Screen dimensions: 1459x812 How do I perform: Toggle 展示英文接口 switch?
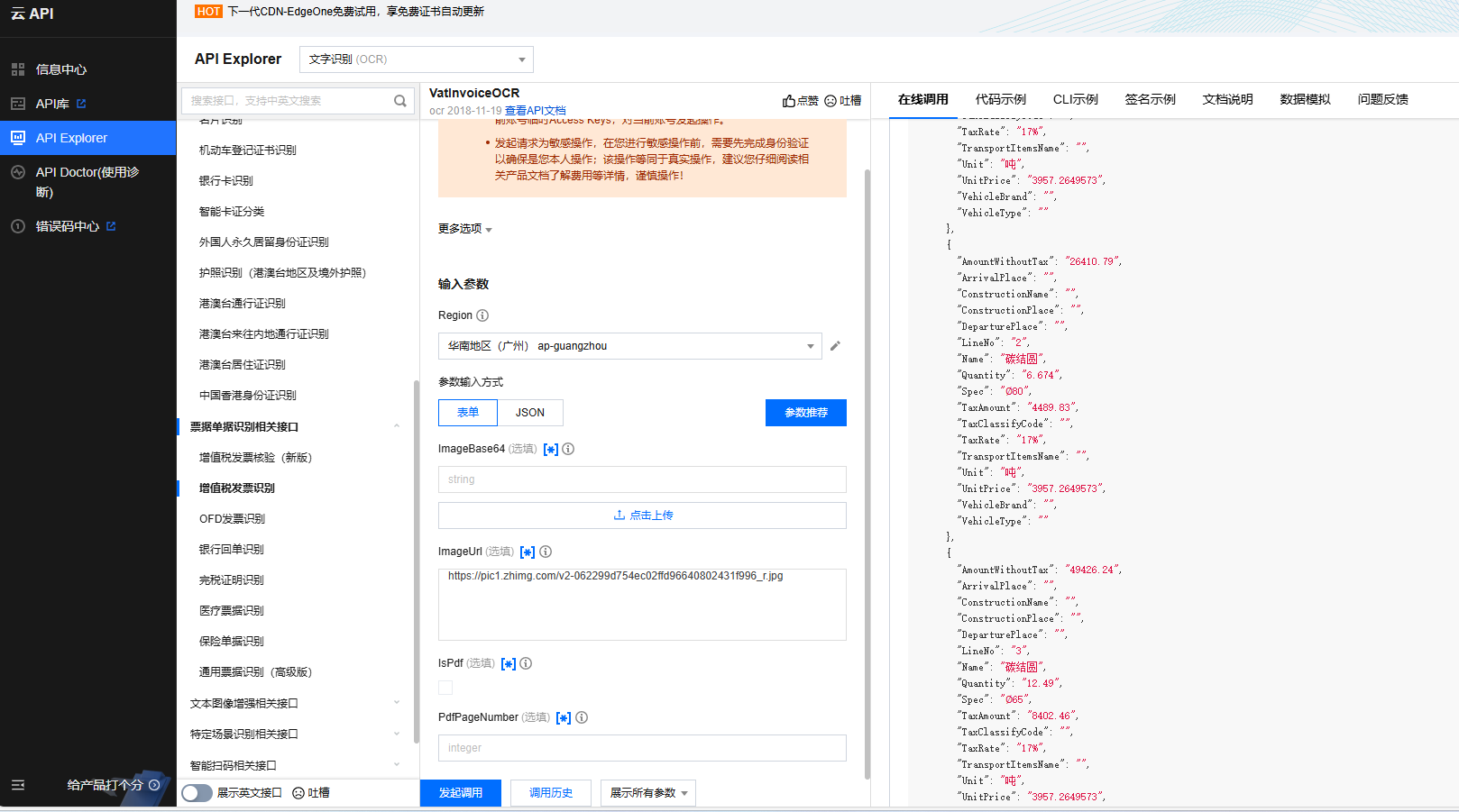(x=197, y=793)
